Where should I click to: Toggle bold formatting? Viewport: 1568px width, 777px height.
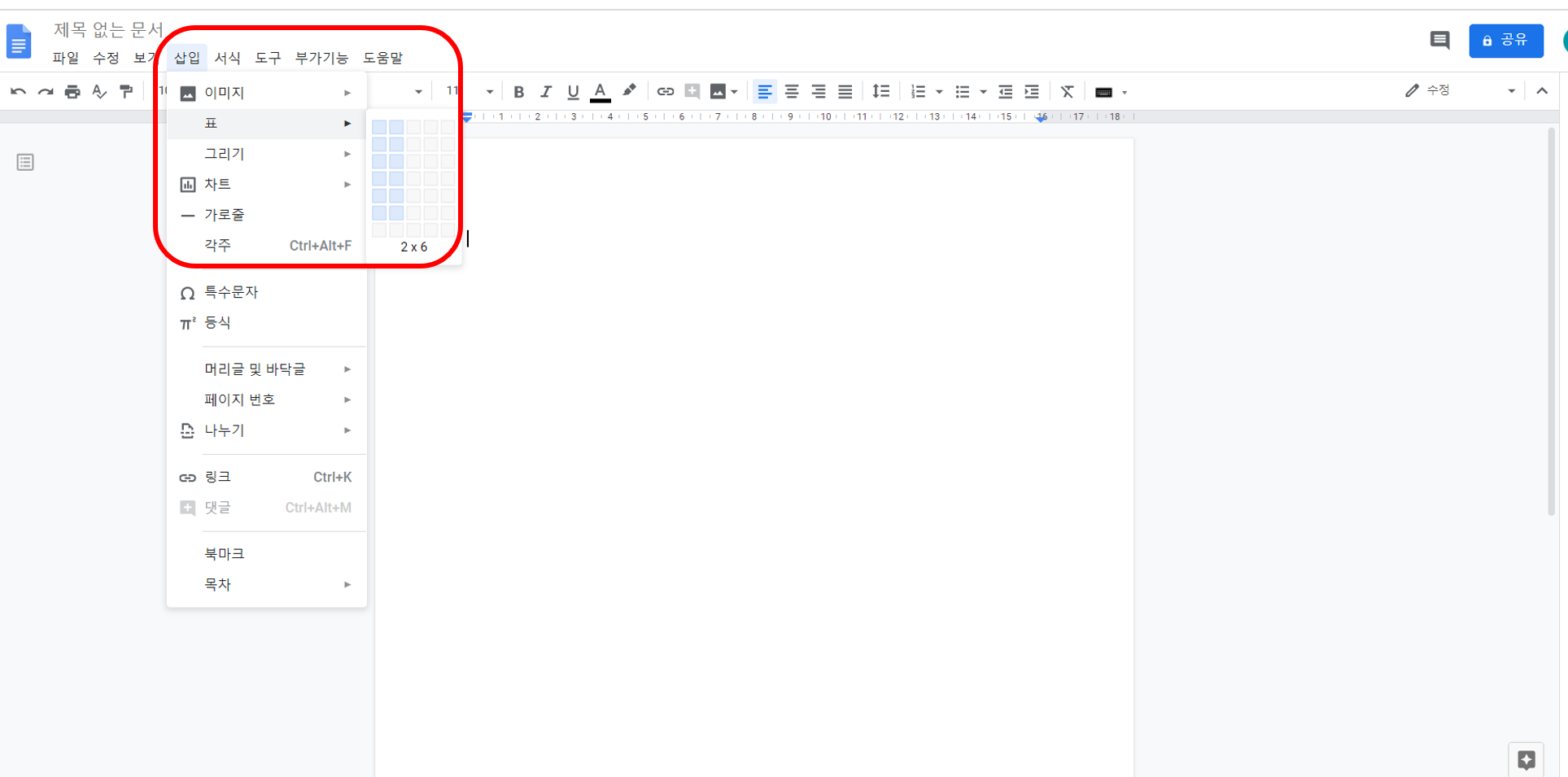518,92
